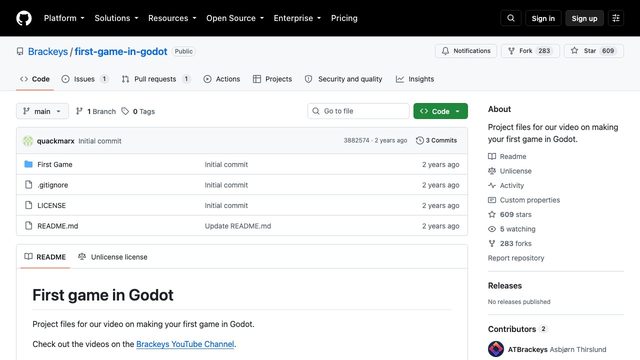This screenshot has width=640, height=360.
Task: Click the Readme book icon in About
Action: 492,156
